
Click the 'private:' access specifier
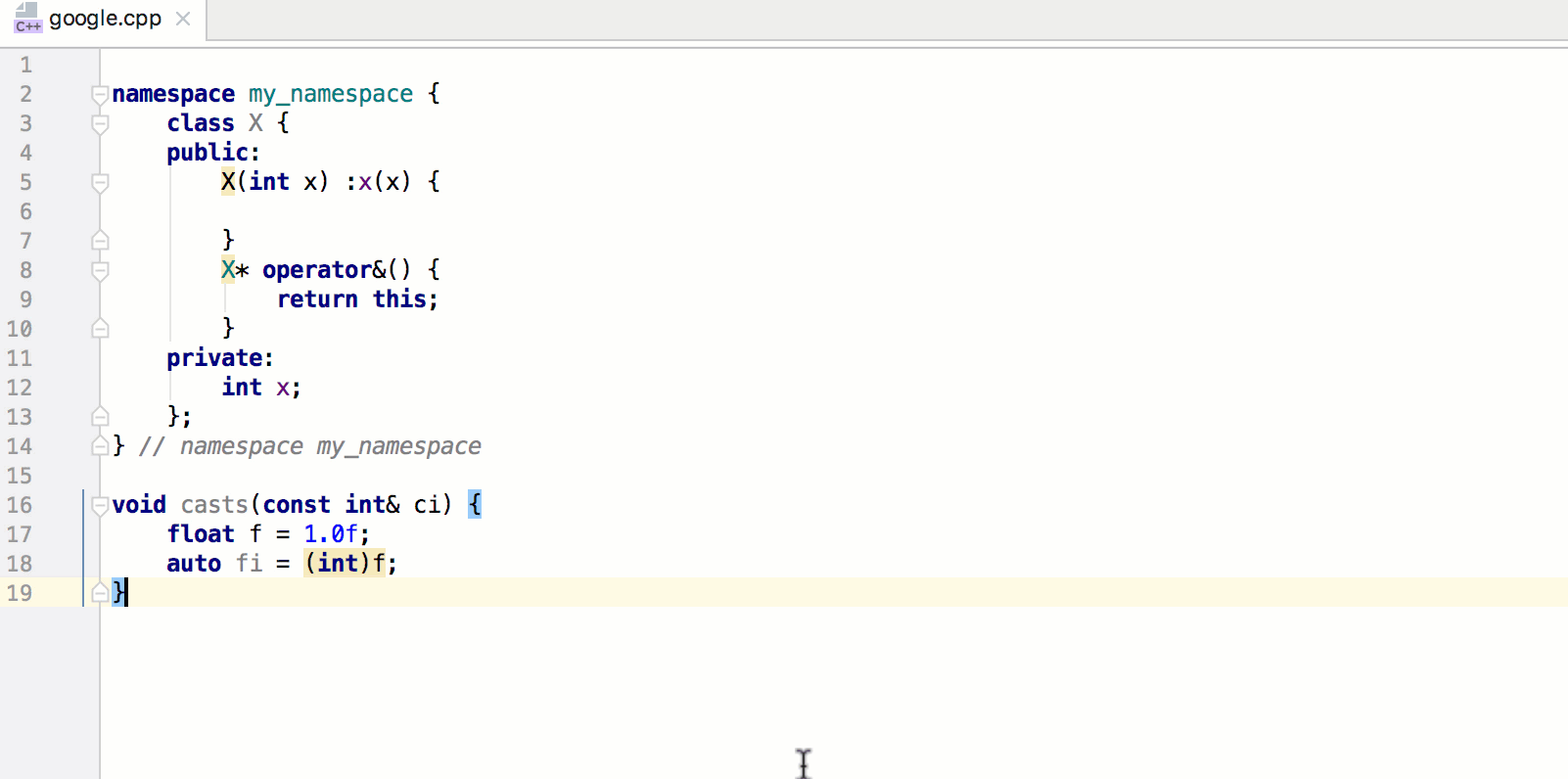coord(220,358)
